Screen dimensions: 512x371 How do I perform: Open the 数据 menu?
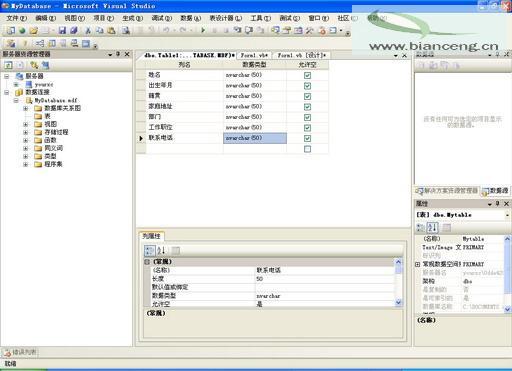tap(190, 18)
